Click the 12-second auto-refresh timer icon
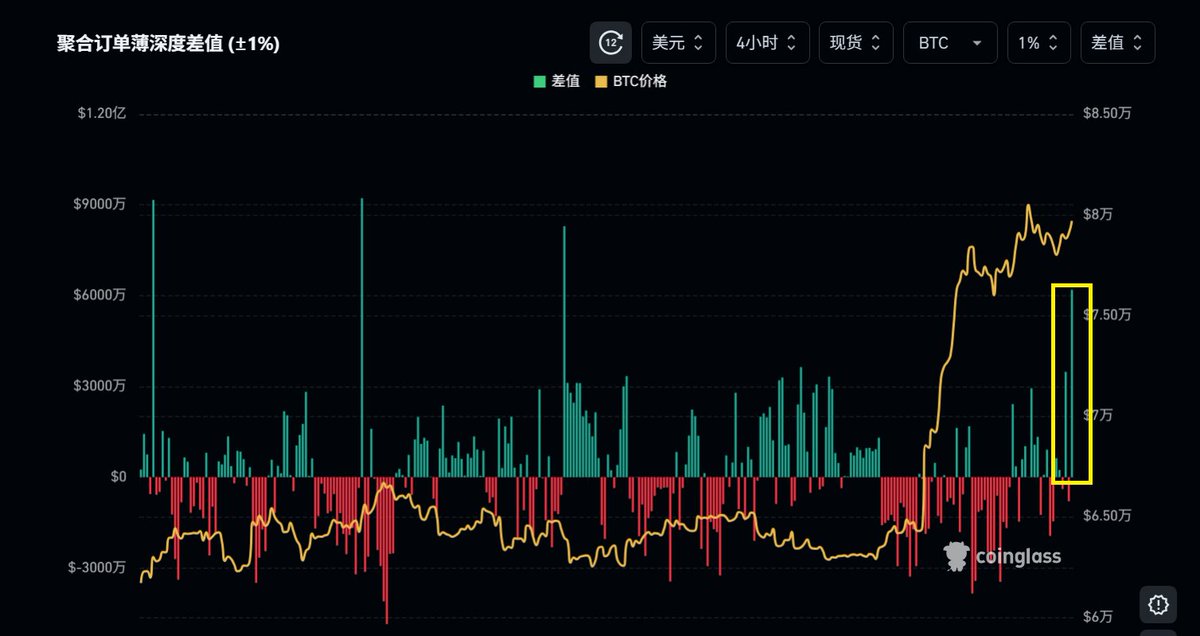Viewport: 1200px width, 636px height. (611, 43)
